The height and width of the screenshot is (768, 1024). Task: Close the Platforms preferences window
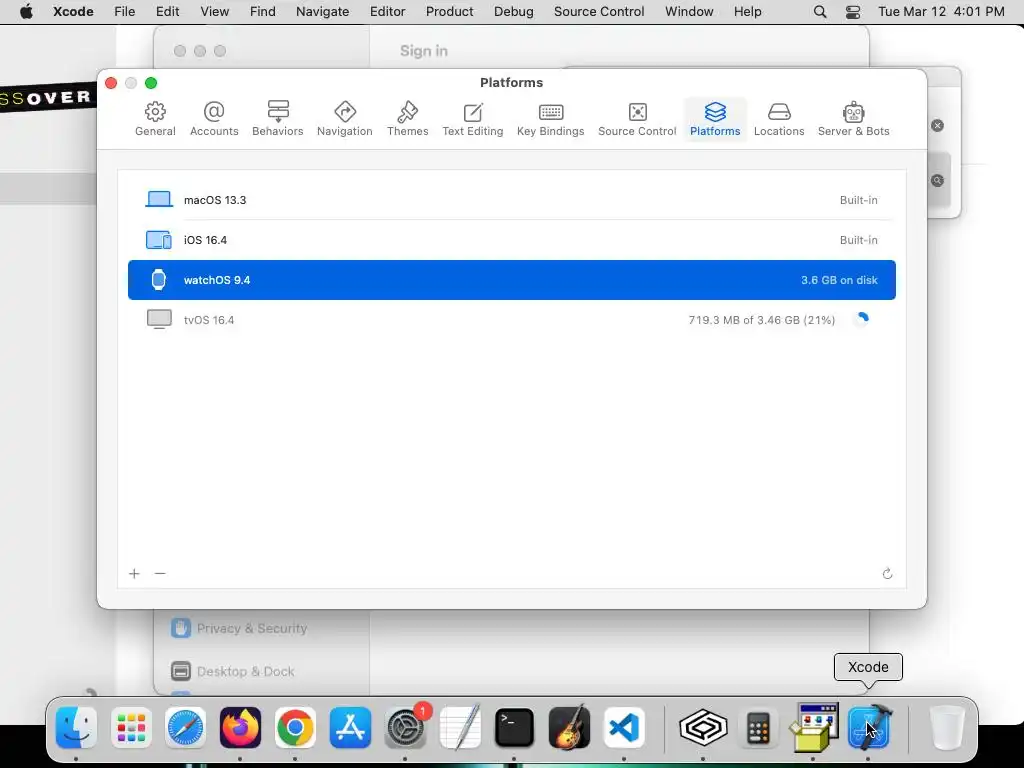pos(111,83)
